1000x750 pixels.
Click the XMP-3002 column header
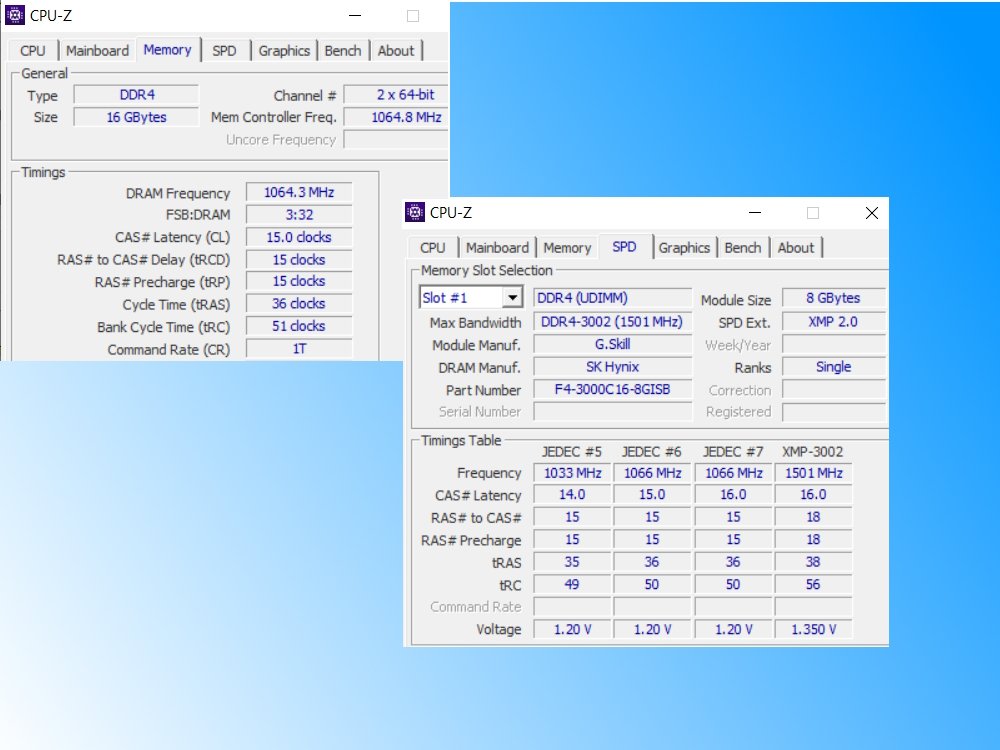(x=812, y=452)
